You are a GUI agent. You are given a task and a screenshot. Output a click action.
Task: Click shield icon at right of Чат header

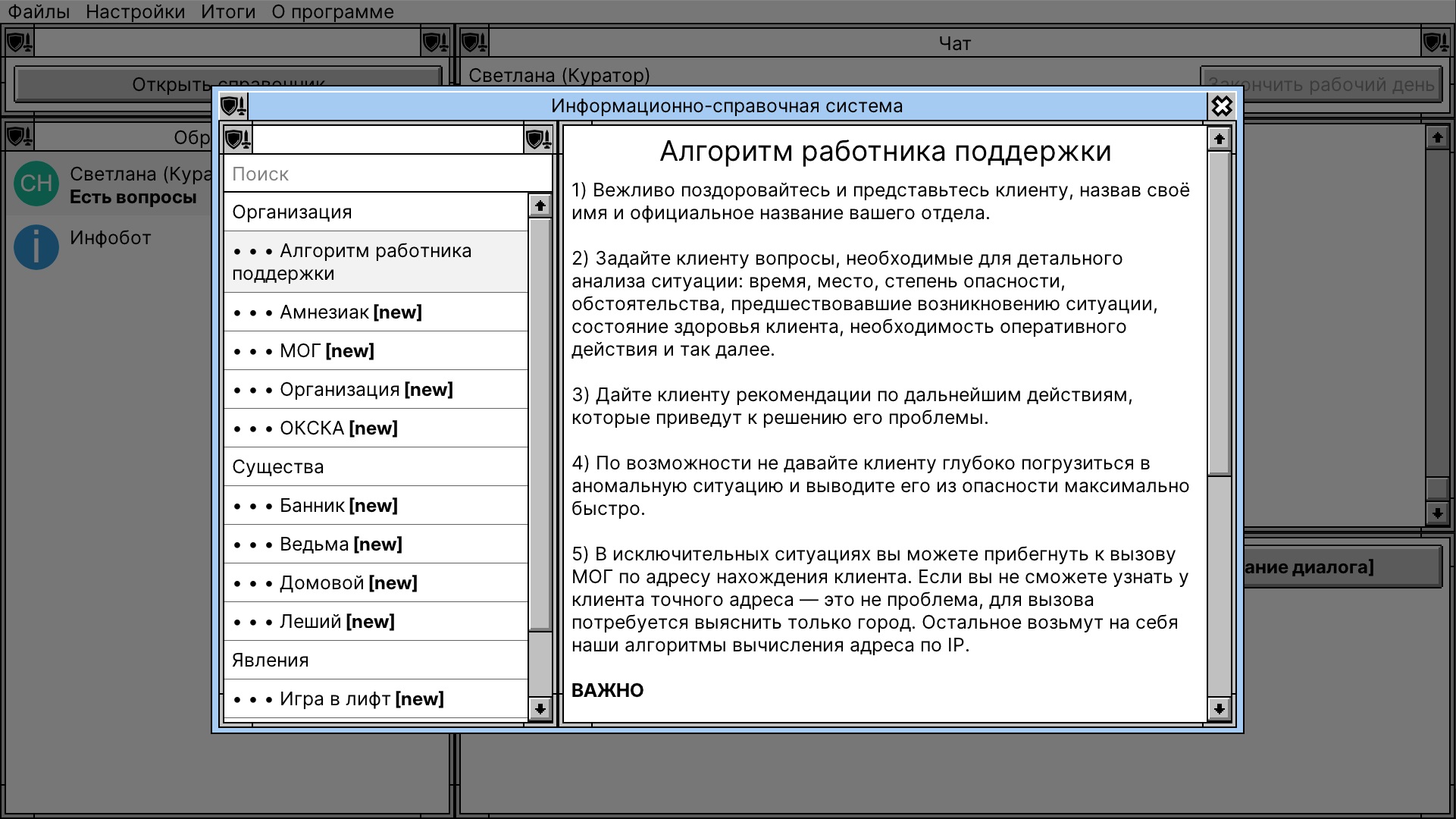pos(1436,42)
